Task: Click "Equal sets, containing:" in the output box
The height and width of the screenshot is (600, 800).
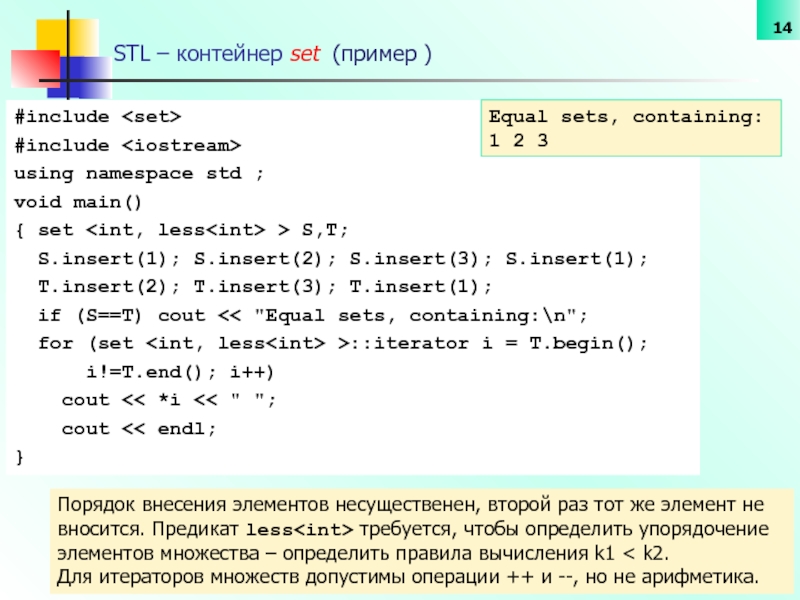Action: coord(625,118)
